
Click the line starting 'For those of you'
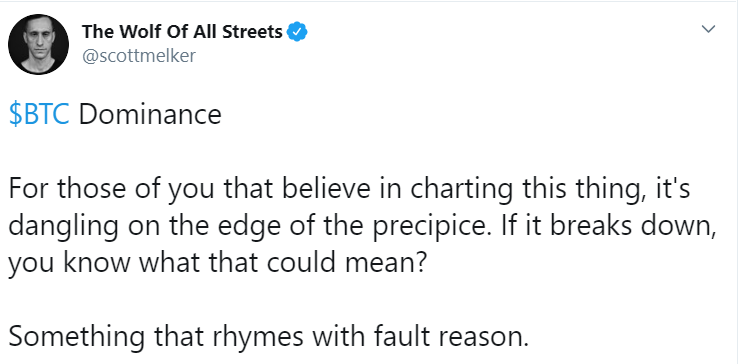coord(350,190)
